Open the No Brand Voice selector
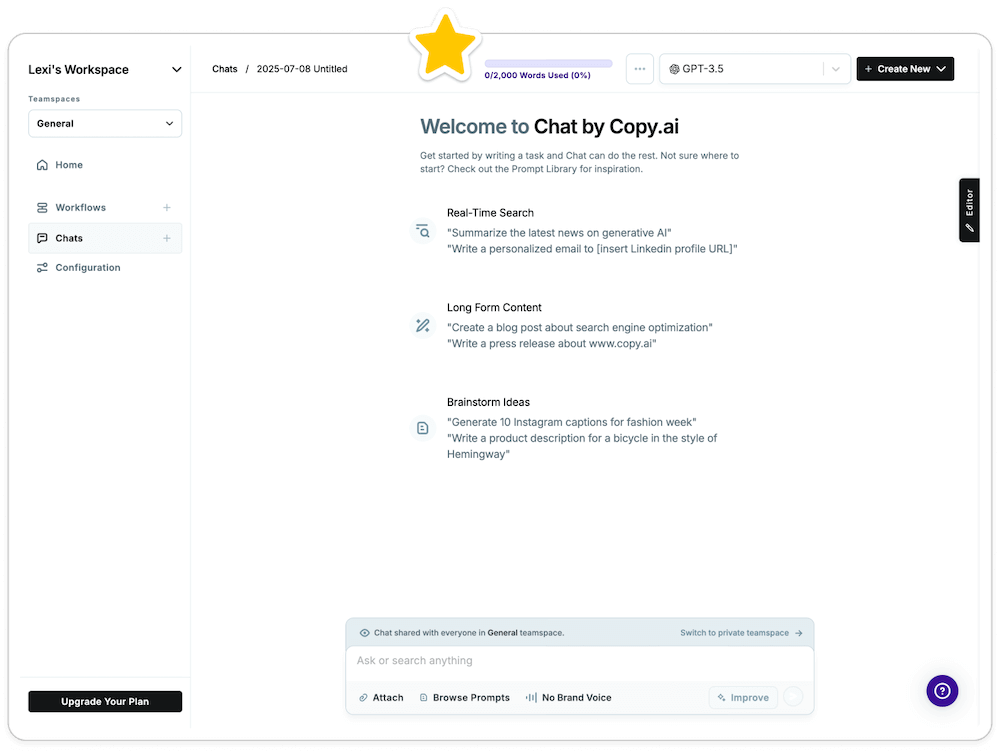The image size is (1000, 751). [x=577, y=698]
